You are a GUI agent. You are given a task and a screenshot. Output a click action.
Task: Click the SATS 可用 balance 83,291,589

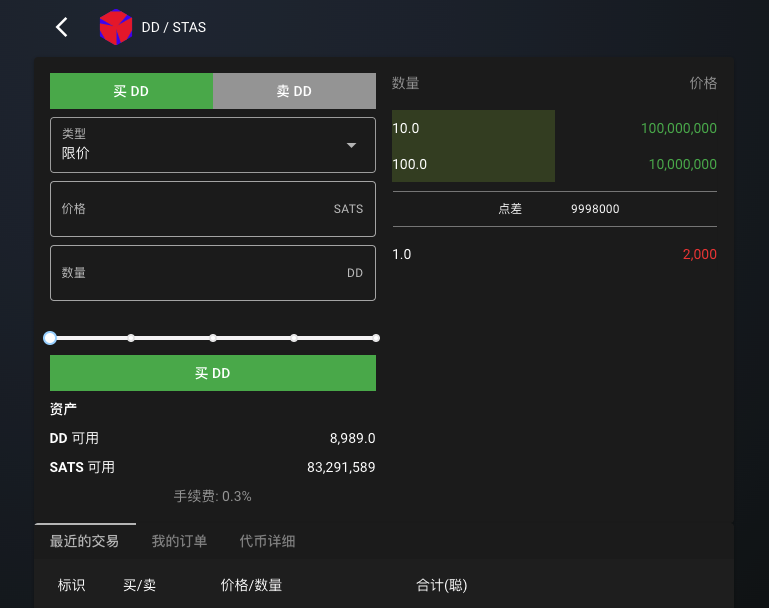click(340, 467)
